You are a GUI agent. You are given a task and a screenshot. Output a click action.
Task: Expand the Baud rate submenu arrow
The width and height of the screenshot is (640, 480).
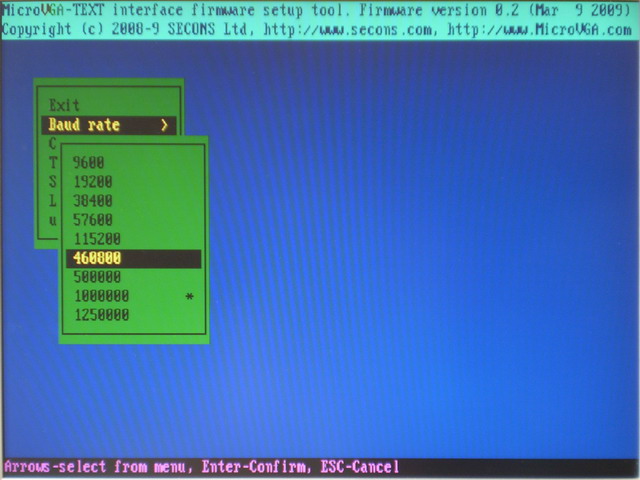(164, 125)
